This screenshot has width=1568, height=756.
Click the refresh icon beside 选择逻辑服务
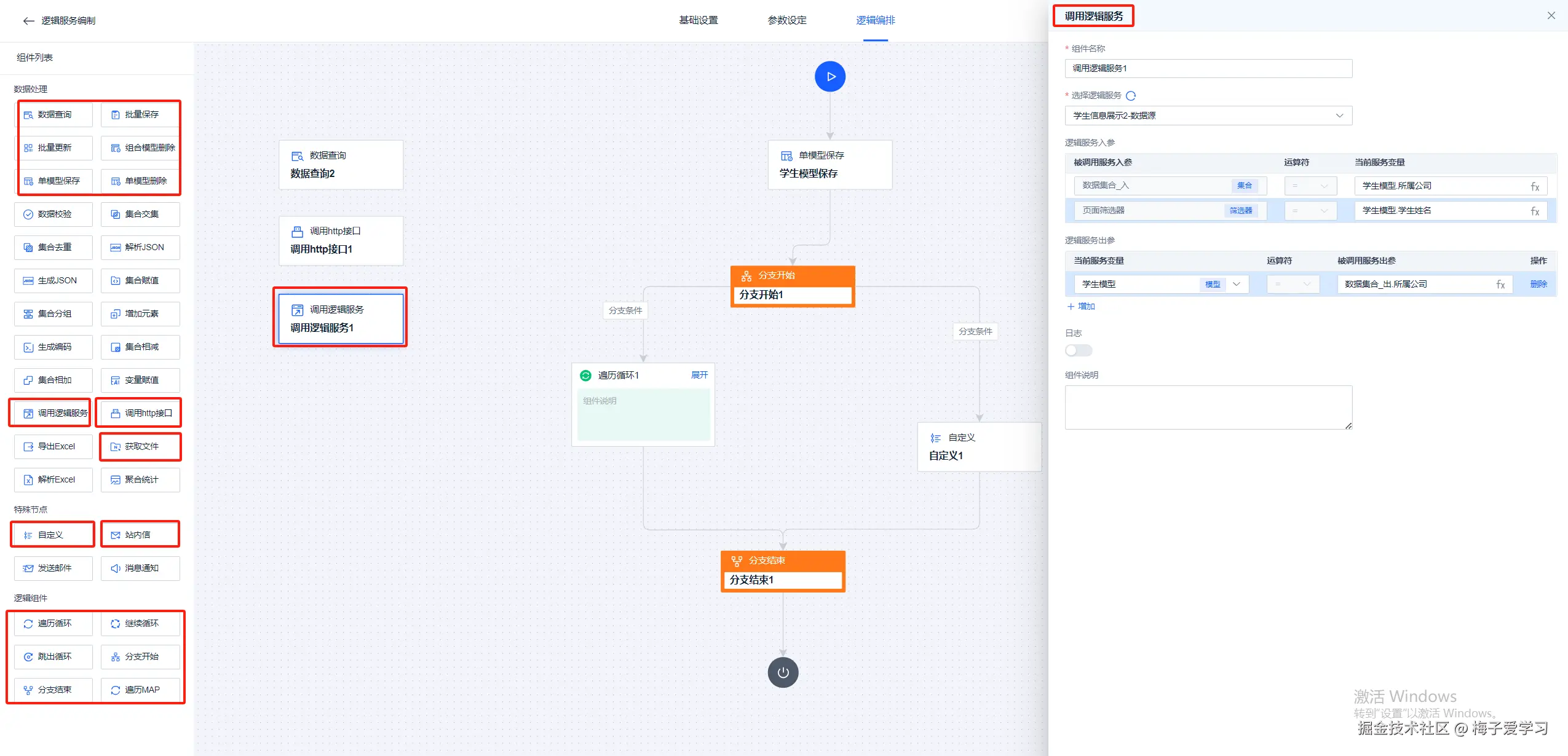pyautogui.click(x=1131, y=96)
